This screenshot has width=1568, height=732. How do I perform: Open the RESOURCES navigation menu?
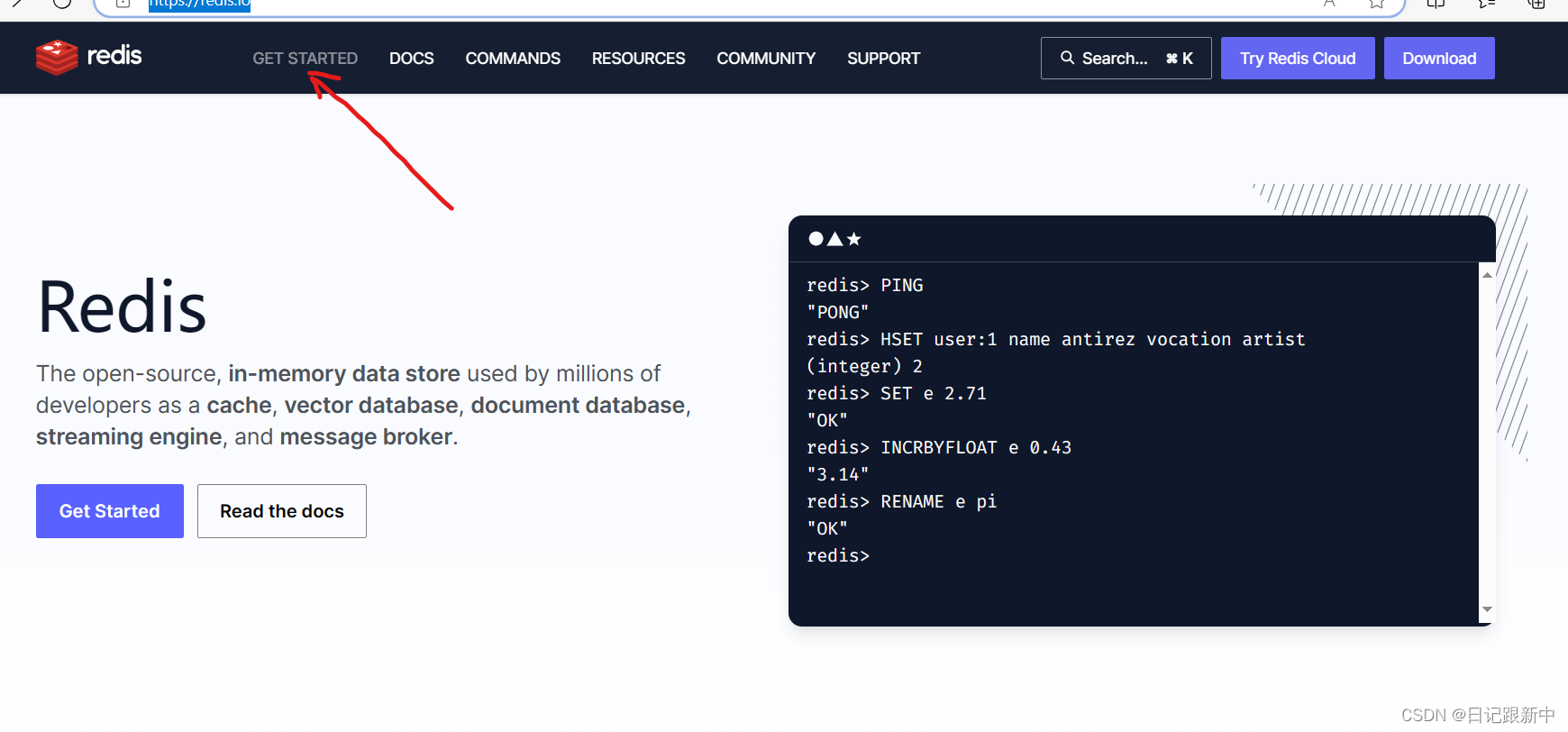(638, 59)
